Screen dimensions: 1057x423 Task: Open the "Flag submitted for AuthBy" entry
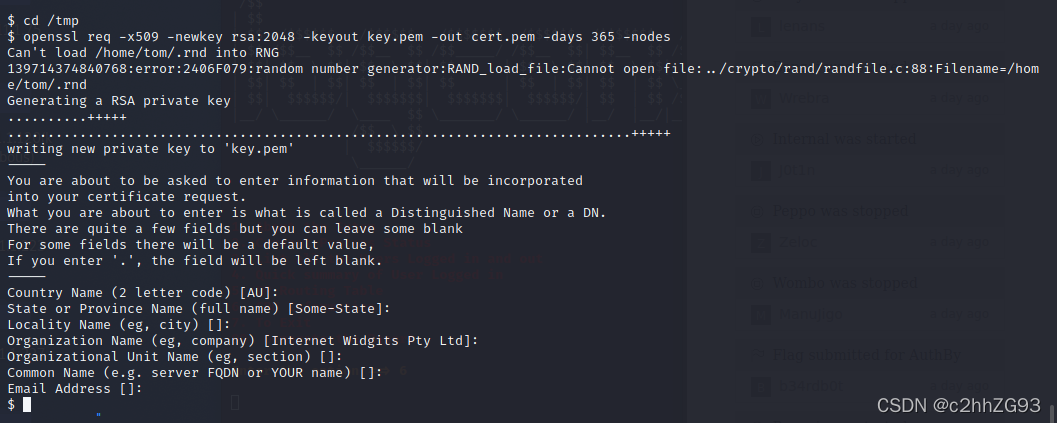point(867,354)
